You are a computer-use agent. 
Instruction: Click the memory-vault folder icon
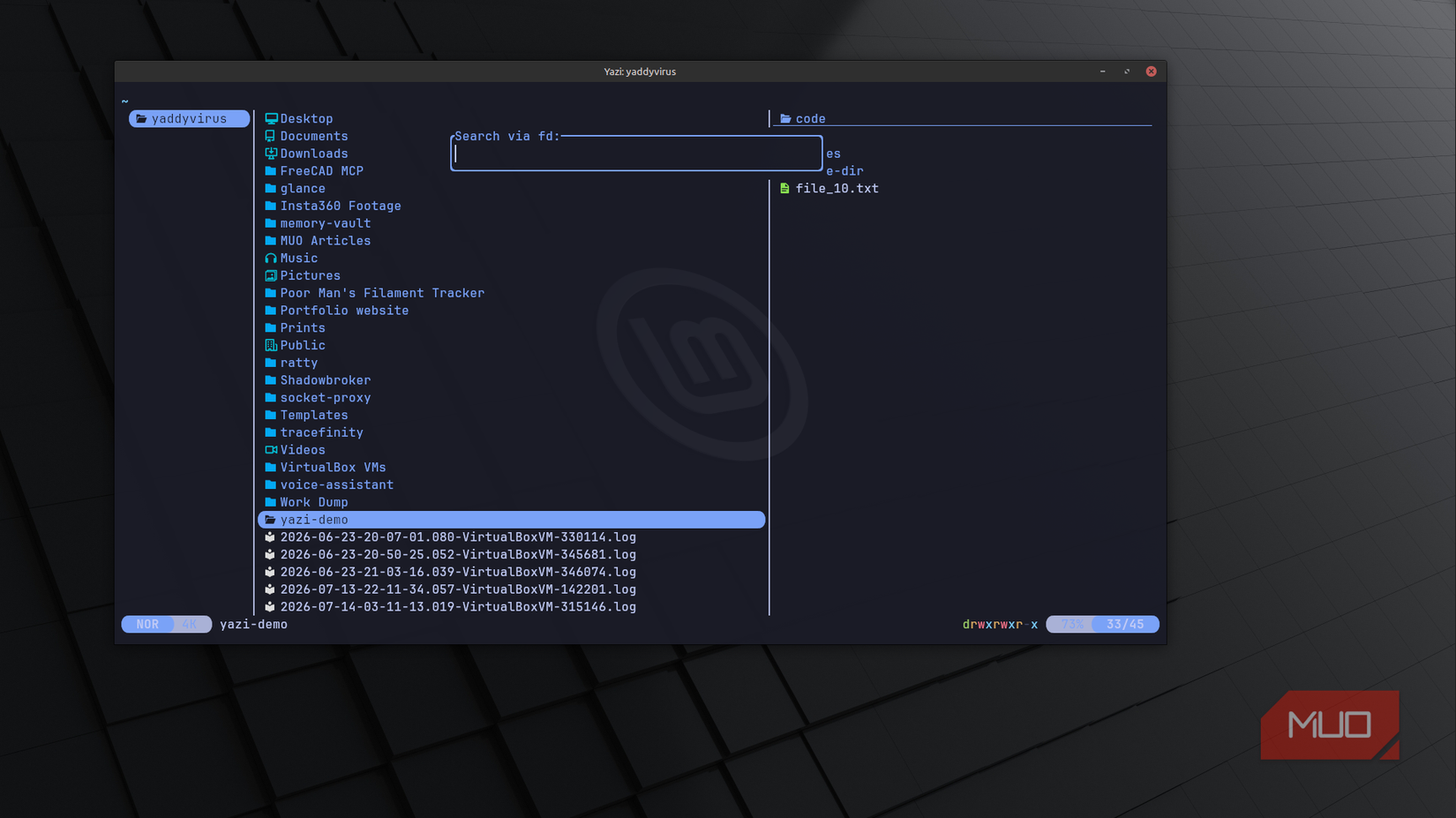point(271,223)
